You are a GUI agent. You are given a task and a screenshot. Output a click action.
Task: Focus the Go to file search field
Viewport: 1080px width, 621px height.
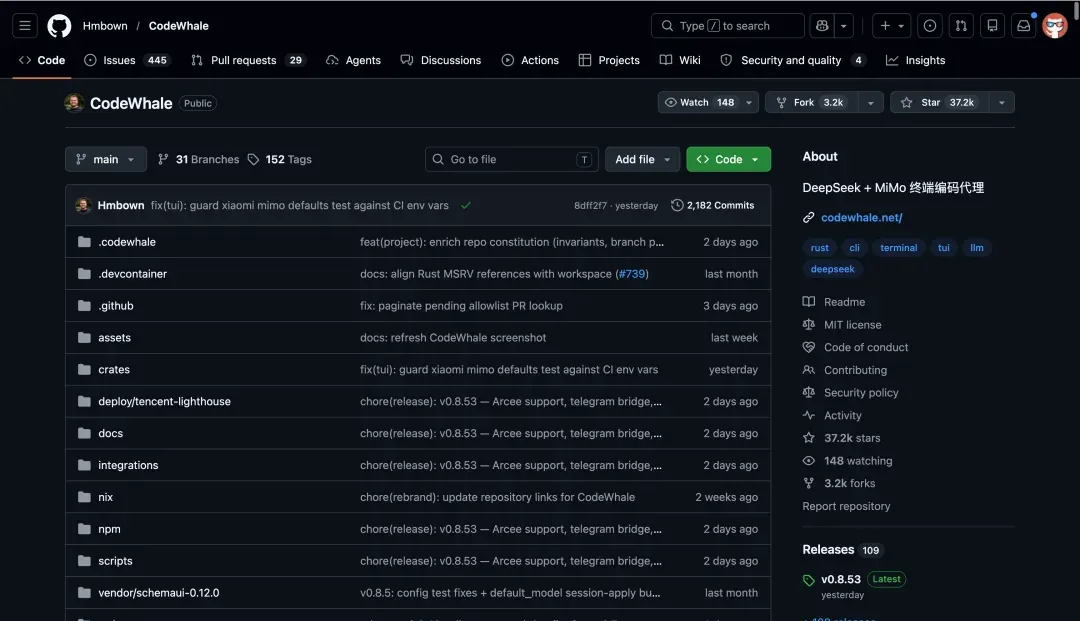[x=512, y=159]
